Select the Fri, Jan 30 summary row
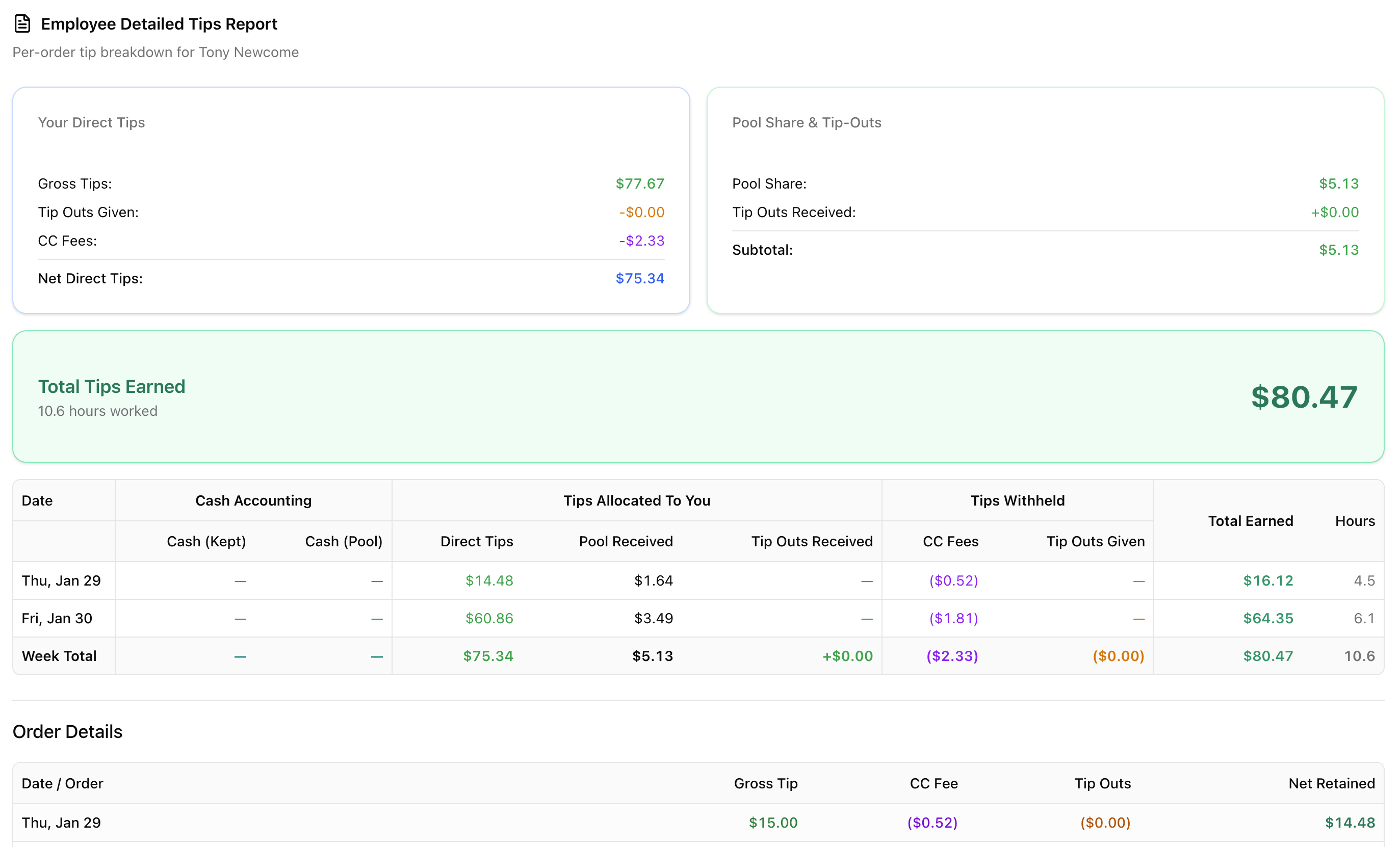 [57, 618]
